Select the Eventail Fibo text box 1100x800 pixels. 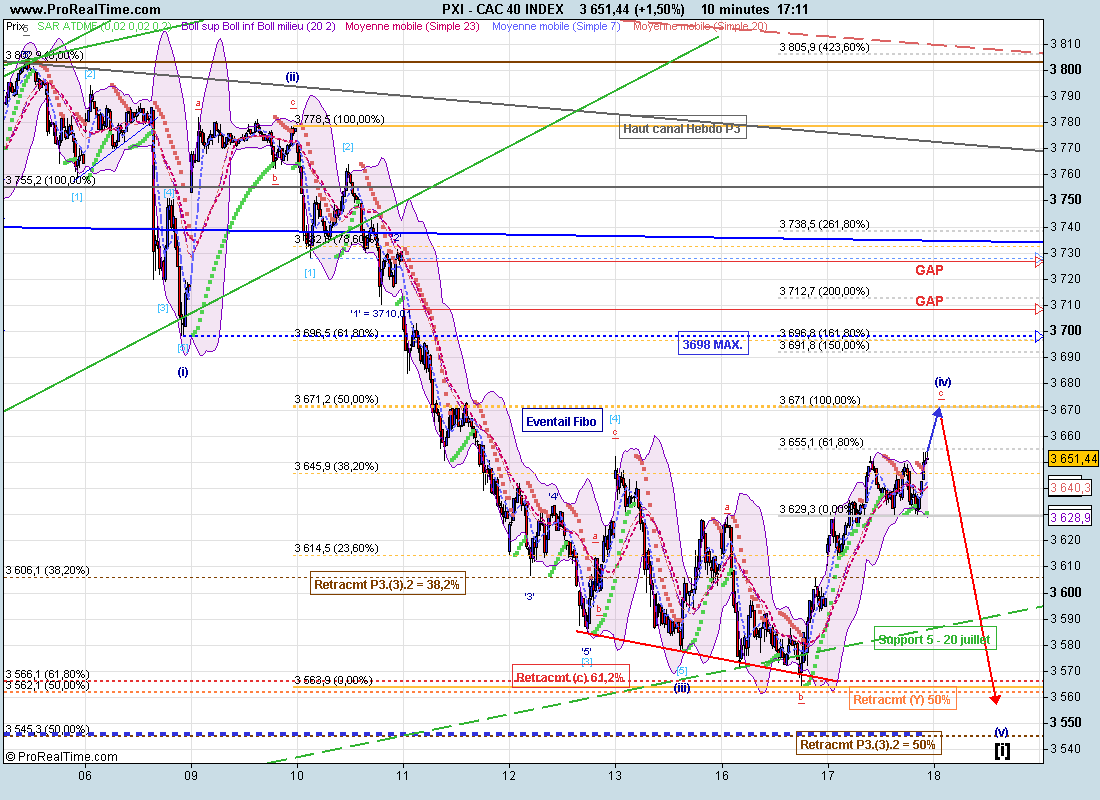click(x=560, y=422)
